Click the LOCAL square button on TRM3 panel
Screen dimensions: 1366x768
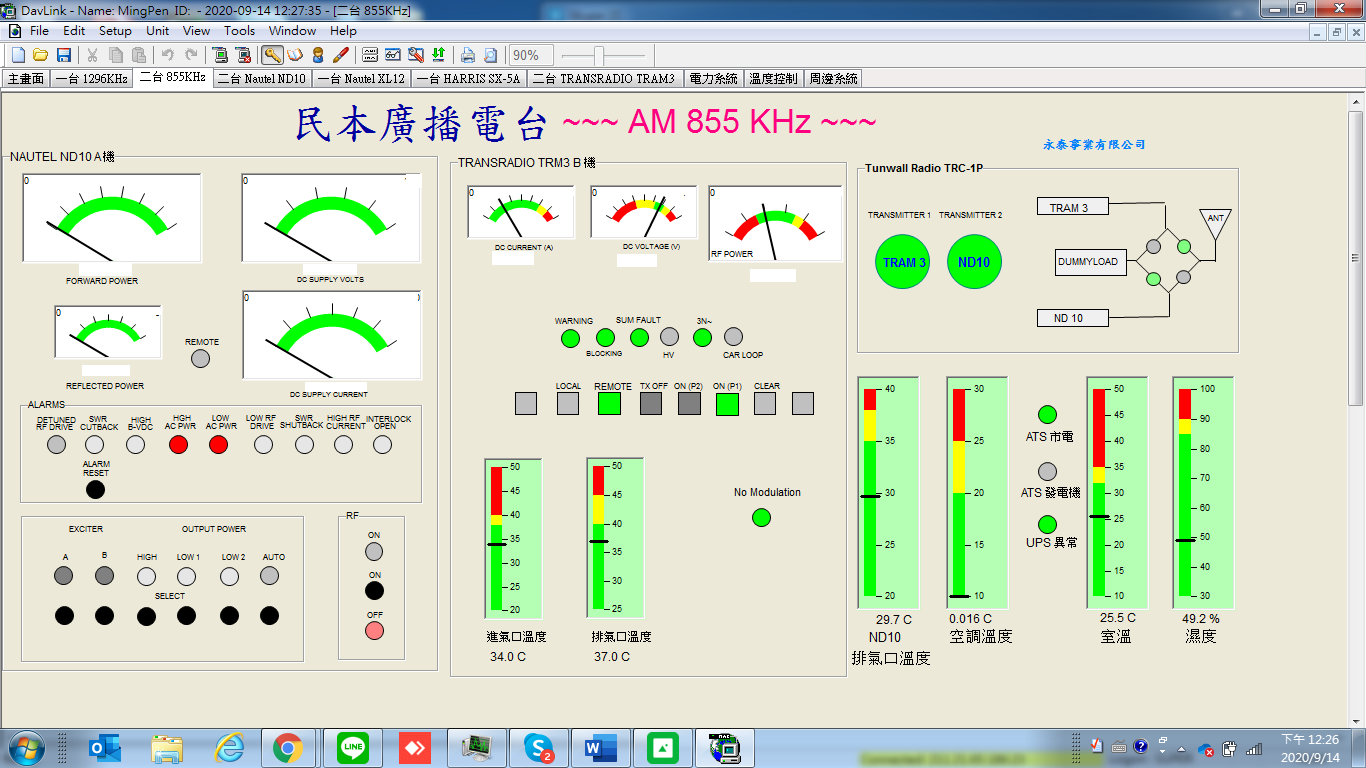(x=568, y=403)
